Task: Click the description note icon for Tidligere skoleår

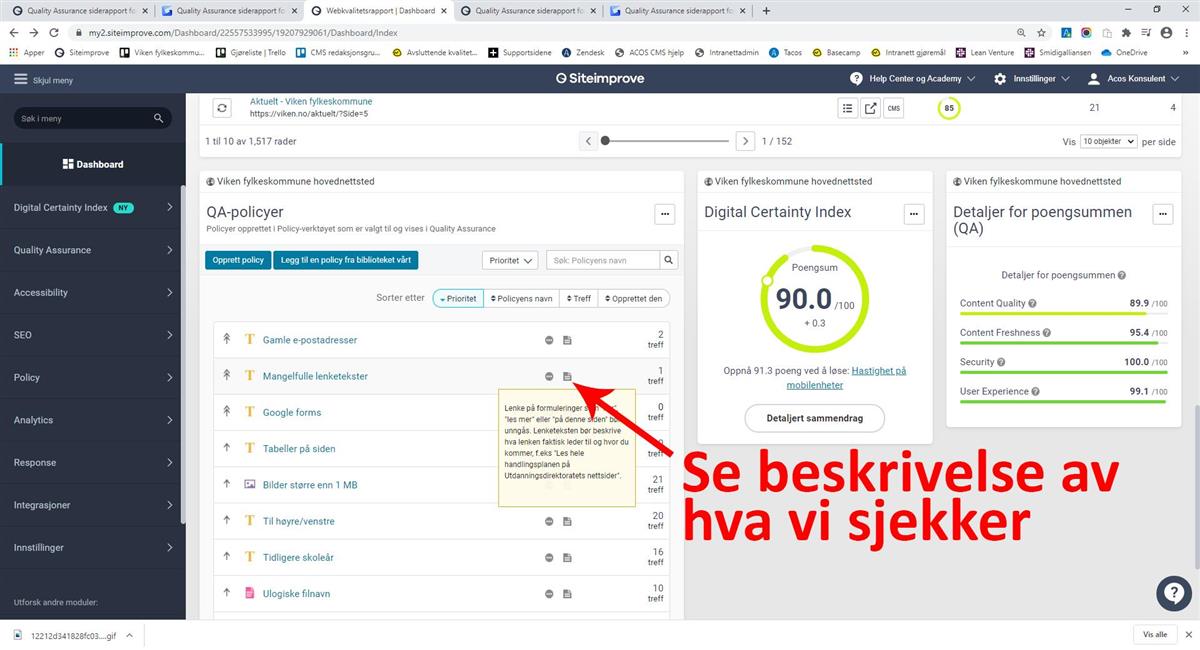Action: click(x=568, y=557)
